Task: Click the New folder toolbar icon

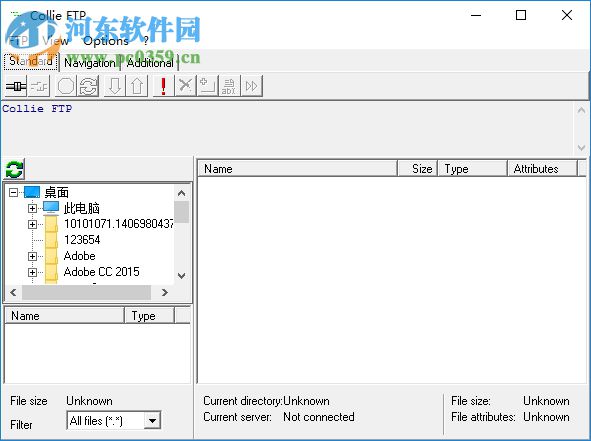Action: (x=207, y=86)
